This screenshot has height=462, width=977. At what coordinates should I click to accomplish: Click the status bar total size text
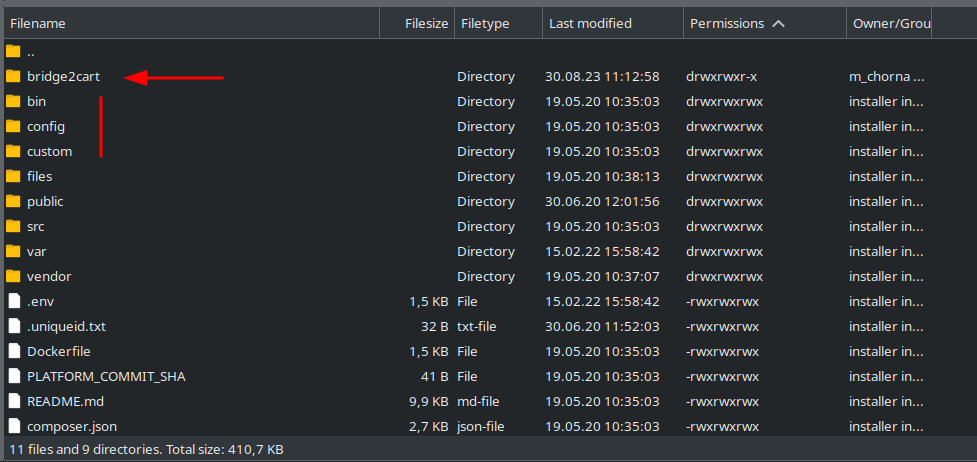pyautogui.click(x=147, y=449)
